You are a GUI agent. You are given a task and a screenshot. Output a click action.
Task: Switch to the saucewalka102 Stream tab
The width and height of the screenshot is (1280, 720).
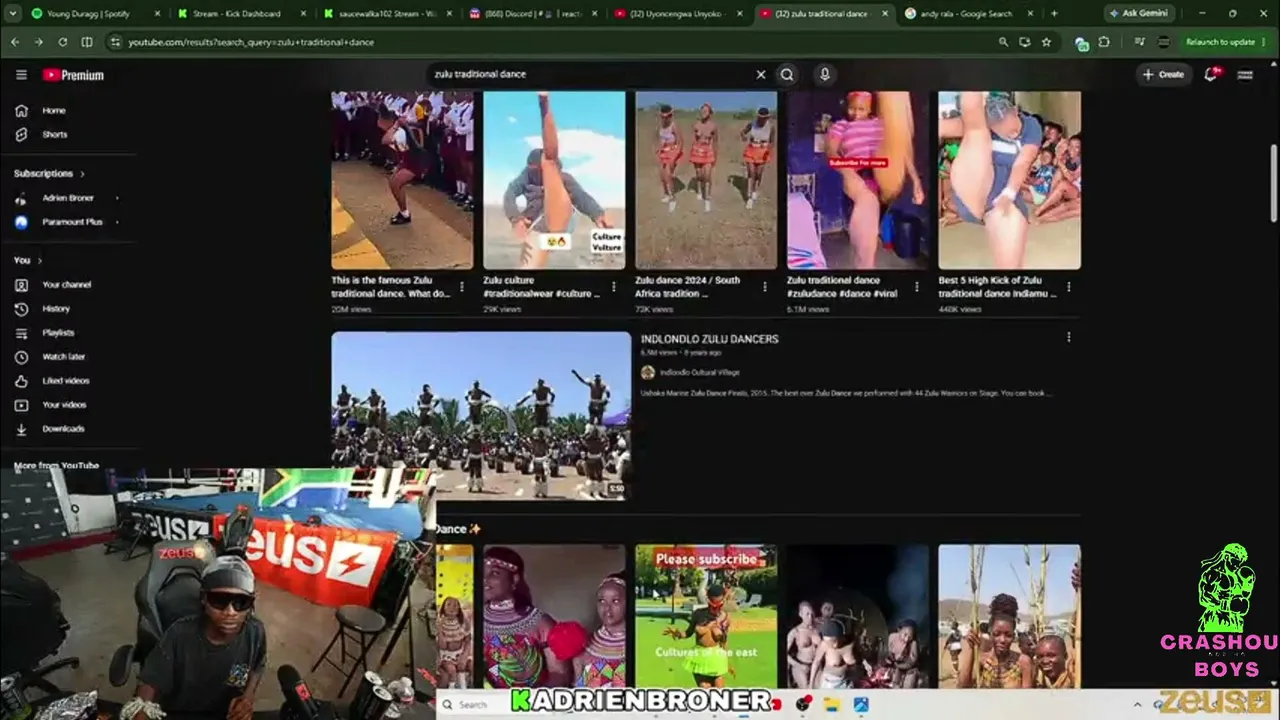click(x=385, y=14)
